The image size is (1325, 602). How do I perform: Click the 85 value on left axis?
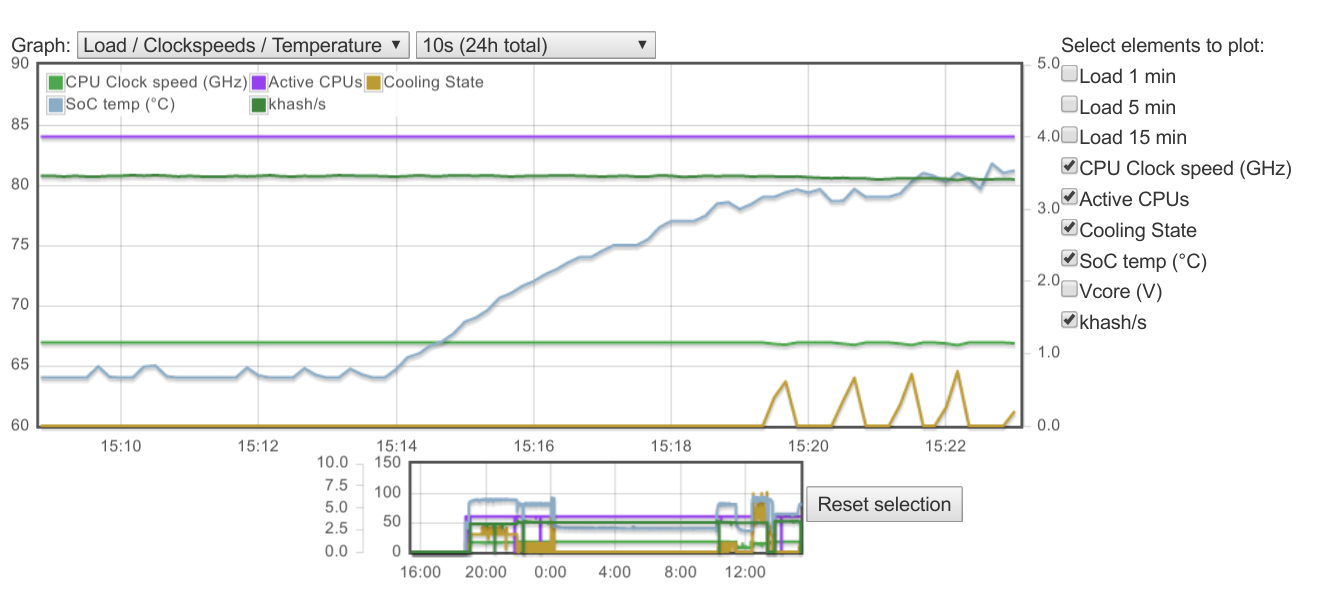20,125
